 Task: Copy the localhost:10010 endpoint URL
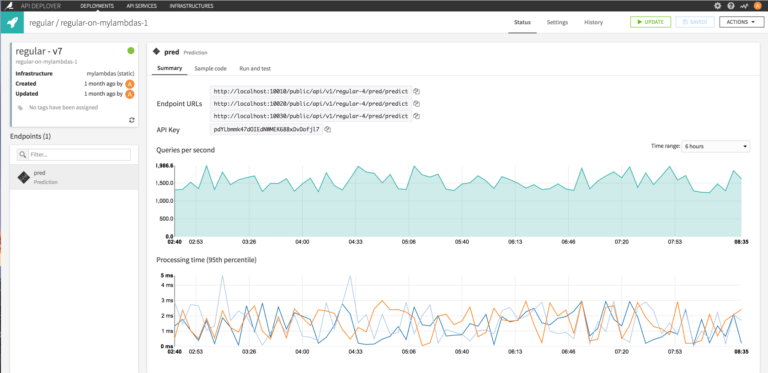pyautogui.click(x=417, y=91)
